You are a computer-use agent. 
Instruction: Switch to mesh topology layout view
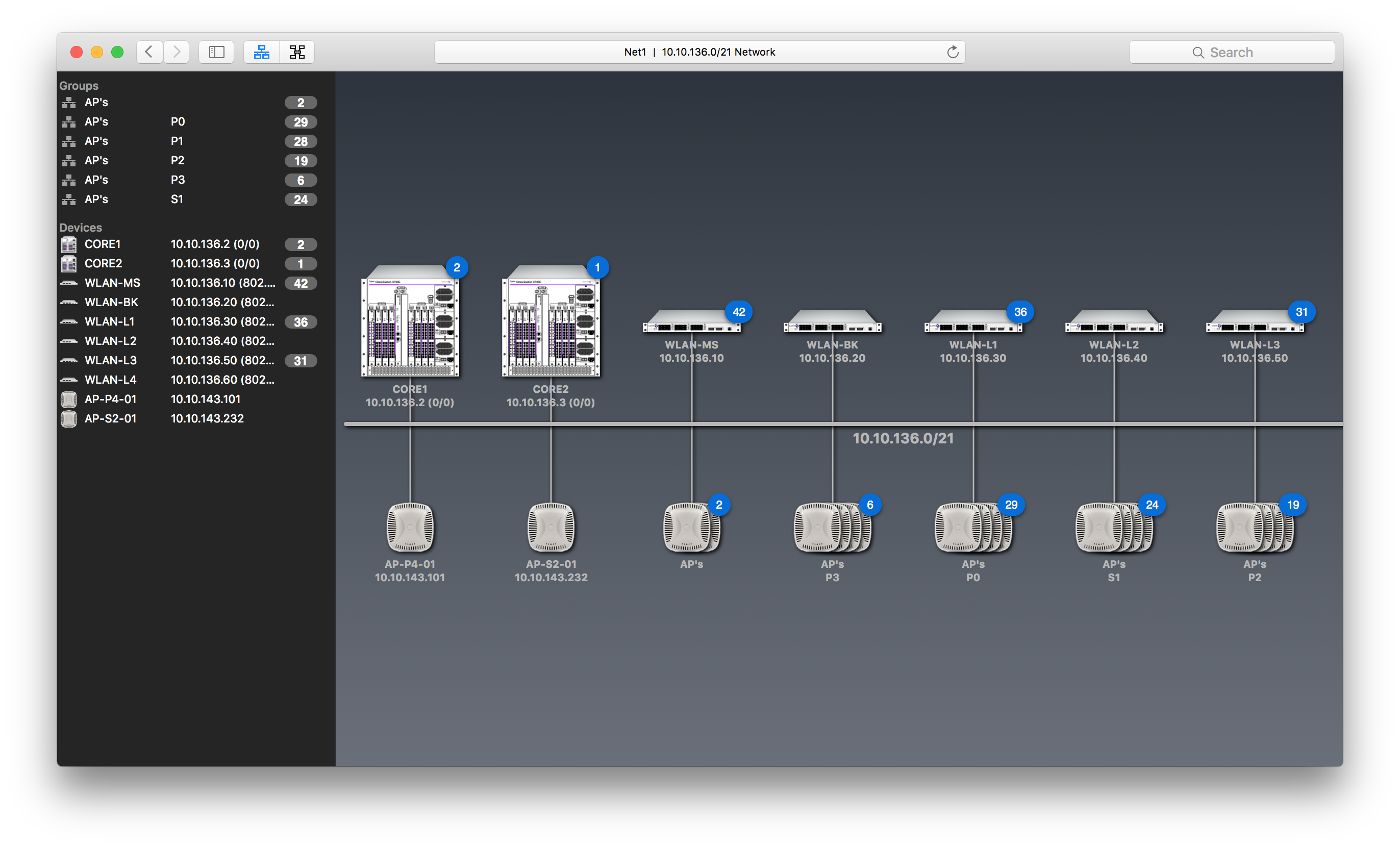pyautogui.click(x=297, y=52)
